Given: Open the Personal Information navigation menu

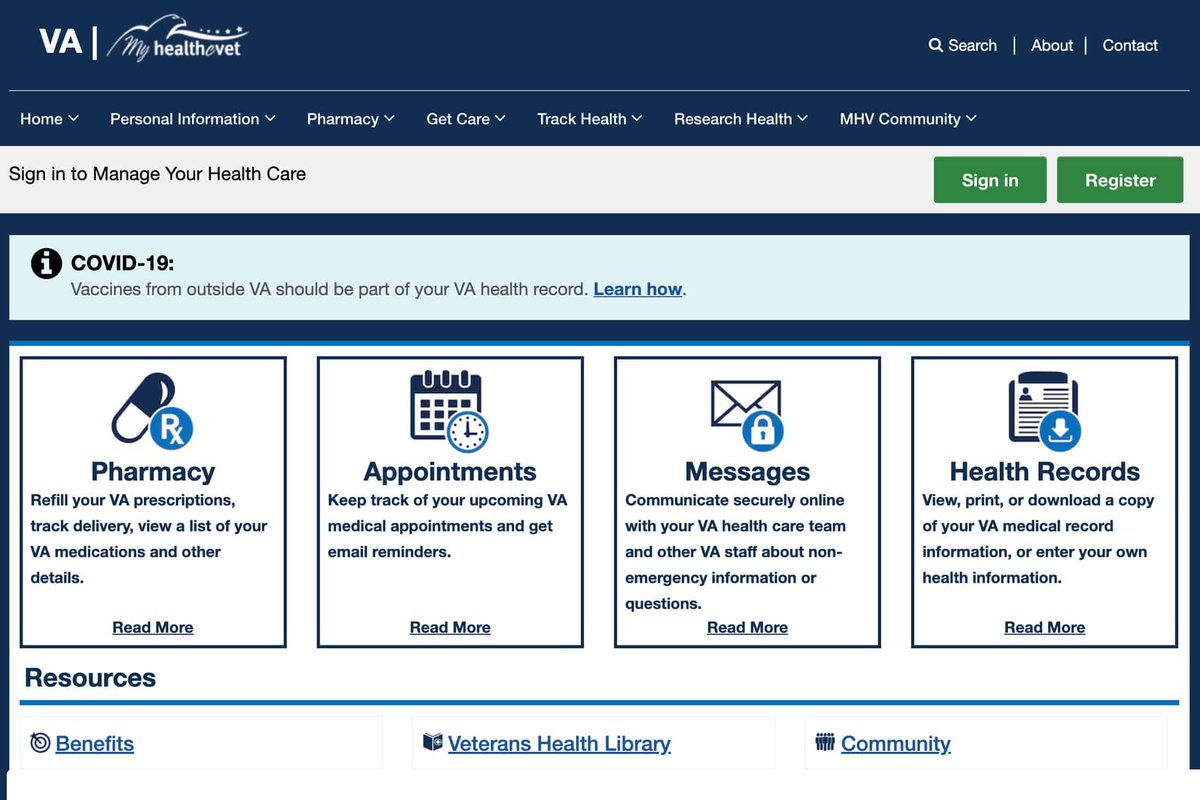Looking at the screenshot, I should point(192,119).
